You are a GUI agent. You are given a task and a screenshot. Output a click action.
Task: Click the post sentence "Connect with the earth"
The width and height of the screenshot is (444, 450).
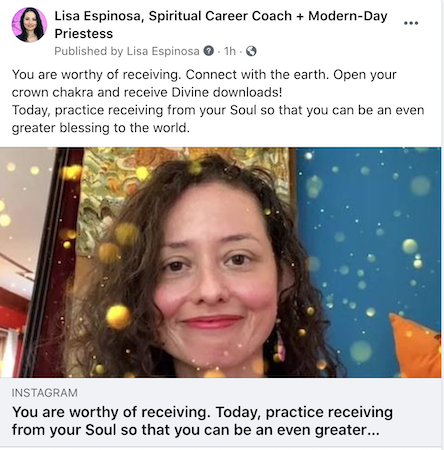click(257, 74)
